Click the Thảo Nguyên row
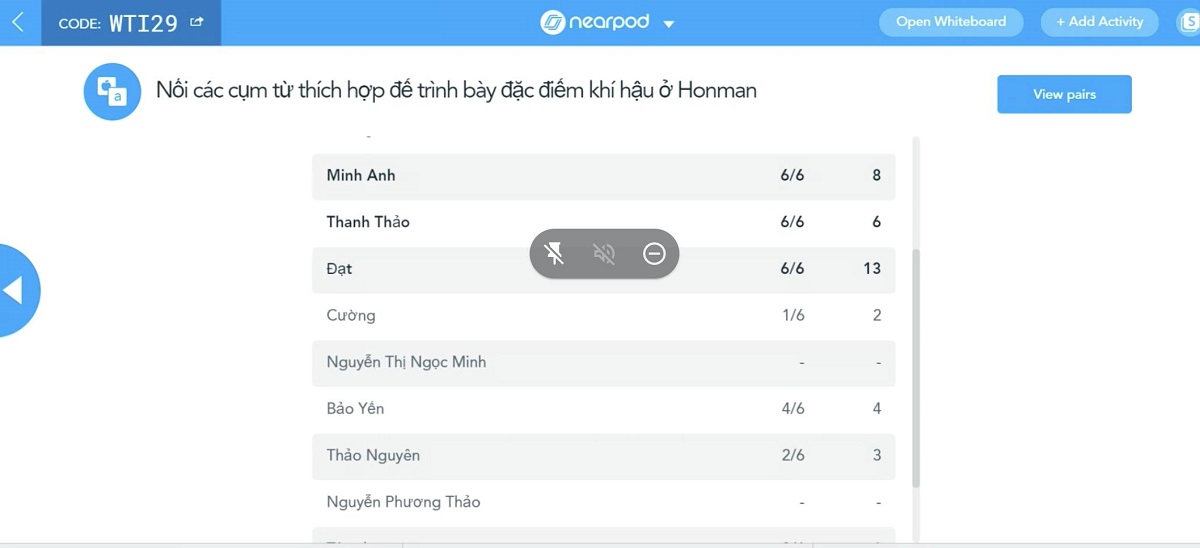This screenshot has height=548, width=1200. click(603, 456)
